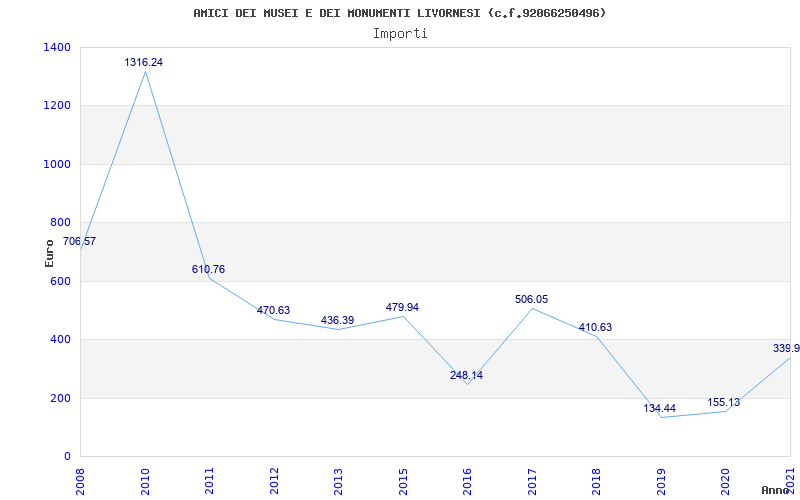This screenshot has width=800, height=500.
Task: Click the 2015 x-axis year label
Action: tap(403, 482)
